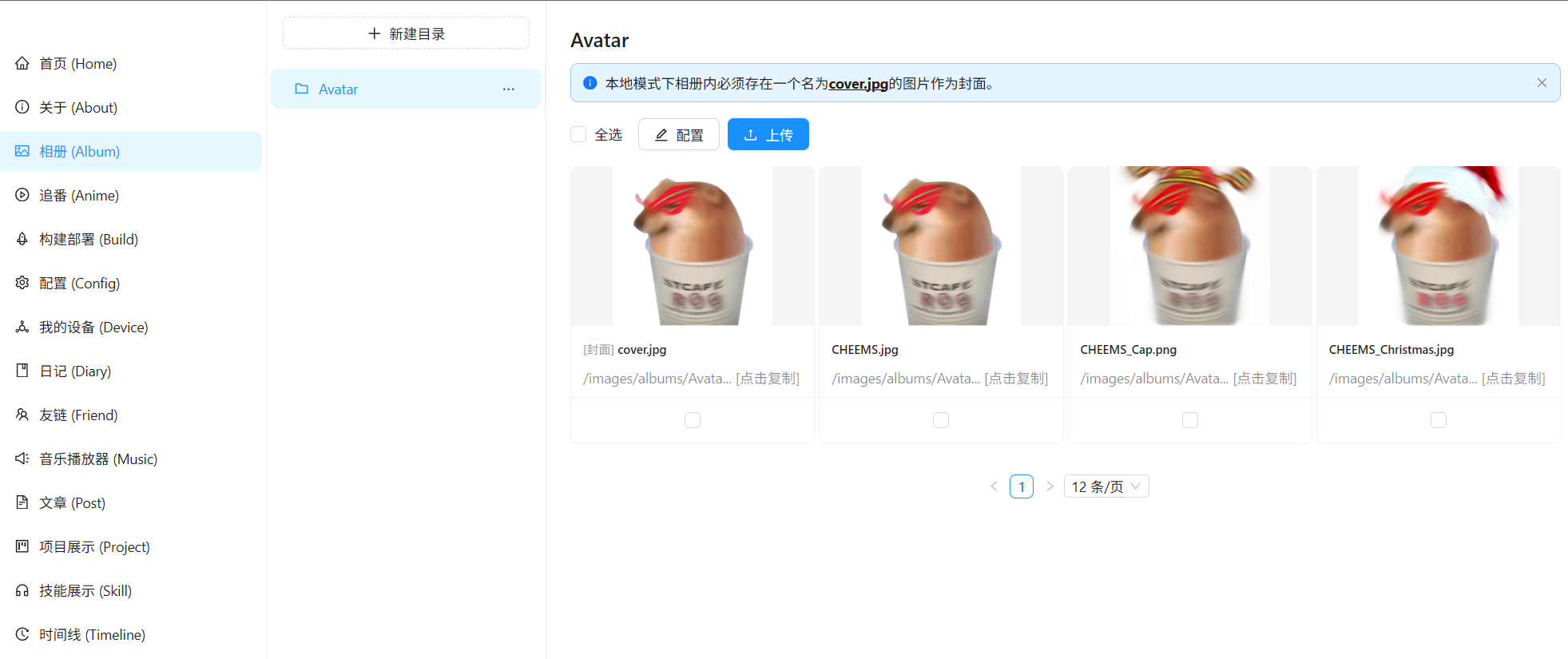Screen dimensions: 1568x659
Task: Click the cover.jpg link in alert
Action: tap(859, 83)
